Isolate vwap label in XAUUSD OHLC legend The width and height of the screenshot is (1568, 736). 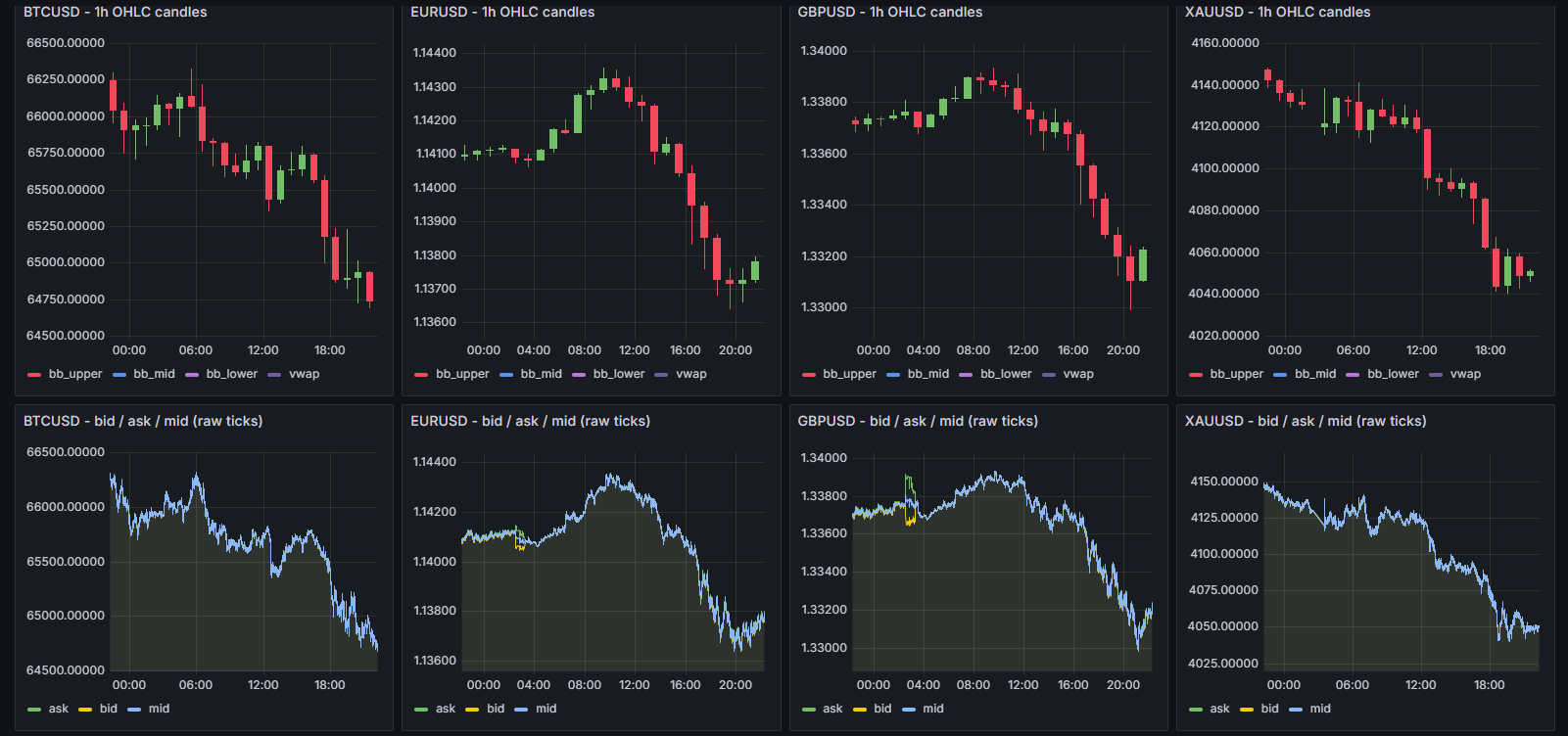click(1465, 374)
